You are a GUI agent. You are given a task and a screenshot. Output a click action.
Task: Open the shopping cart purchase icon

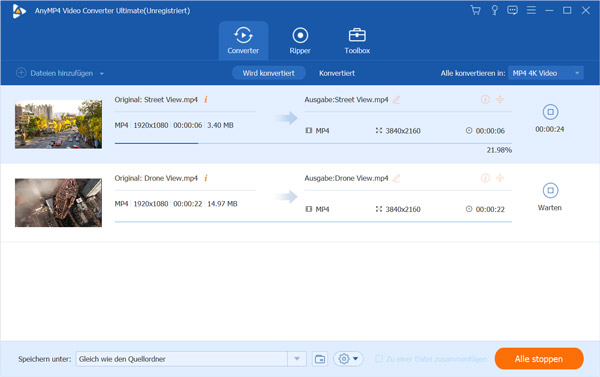click(475, 10)
